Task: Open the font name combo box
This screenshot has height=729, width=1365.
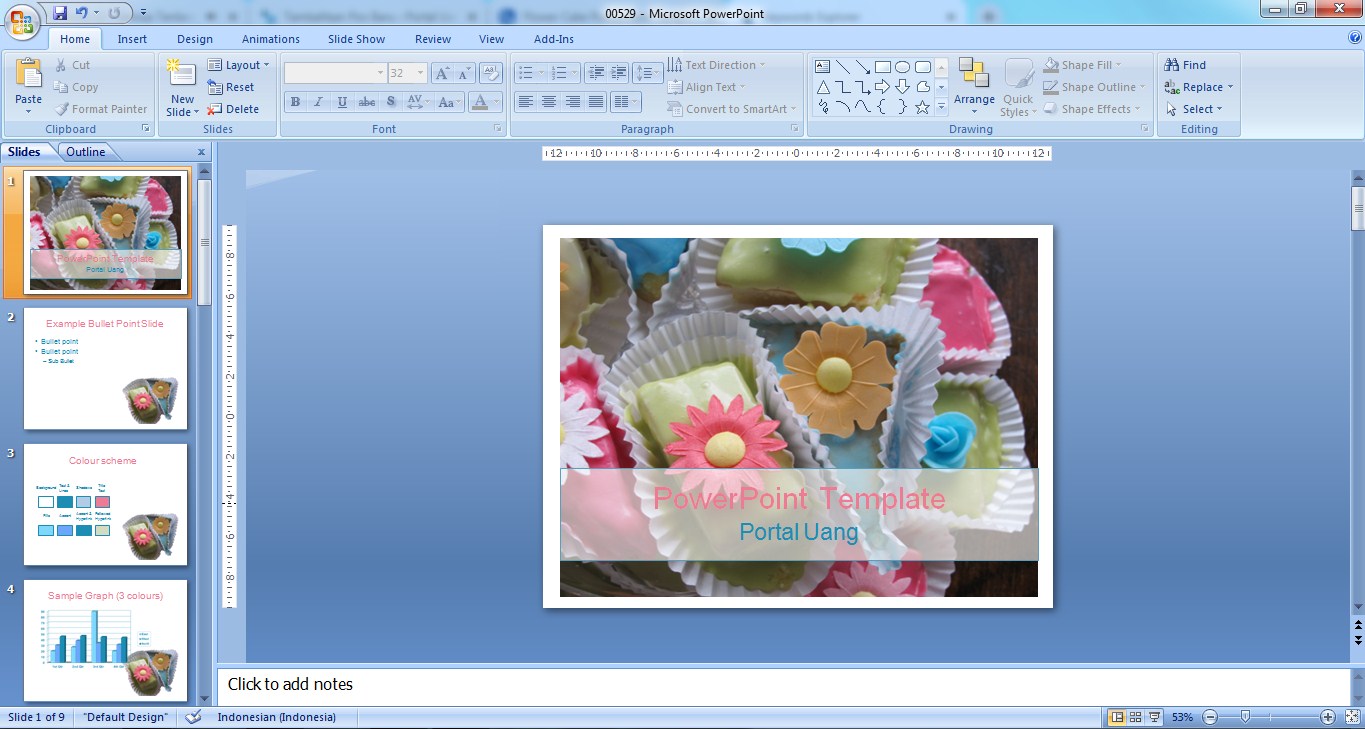Action: pyautogui.click(x=336, y=73)
